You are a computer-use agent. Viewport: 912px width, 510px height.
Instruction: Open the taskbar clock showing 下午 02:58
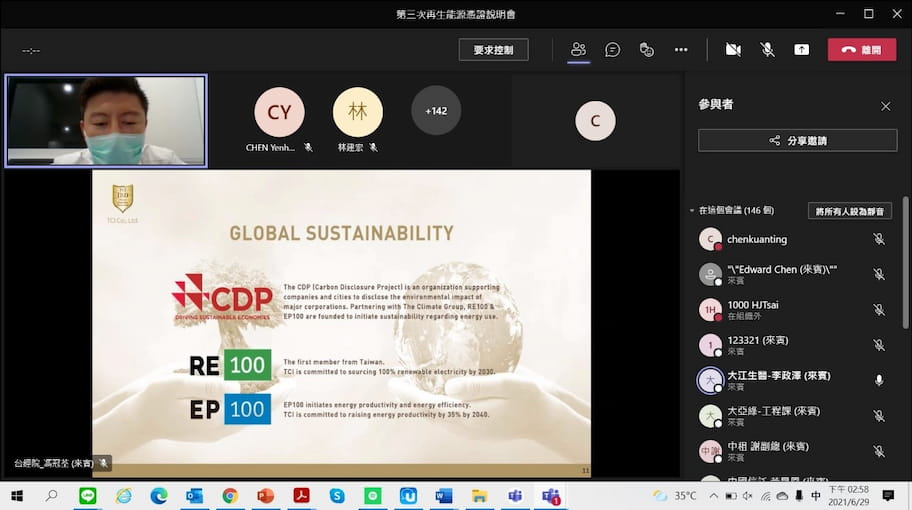click(848, 496)
